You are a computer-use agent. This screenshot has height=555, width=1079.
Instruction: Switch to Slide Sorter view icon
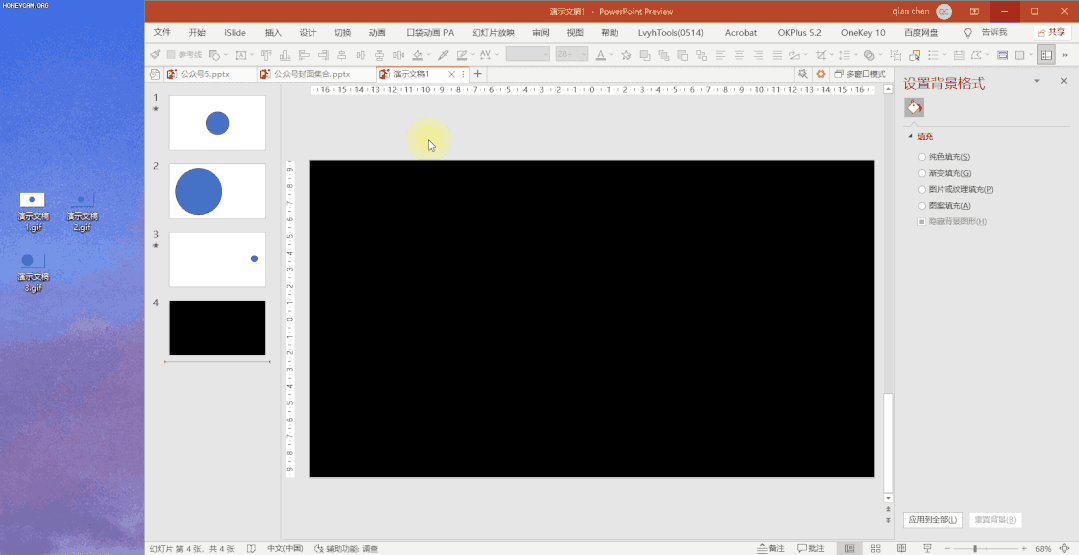[875, 548]
